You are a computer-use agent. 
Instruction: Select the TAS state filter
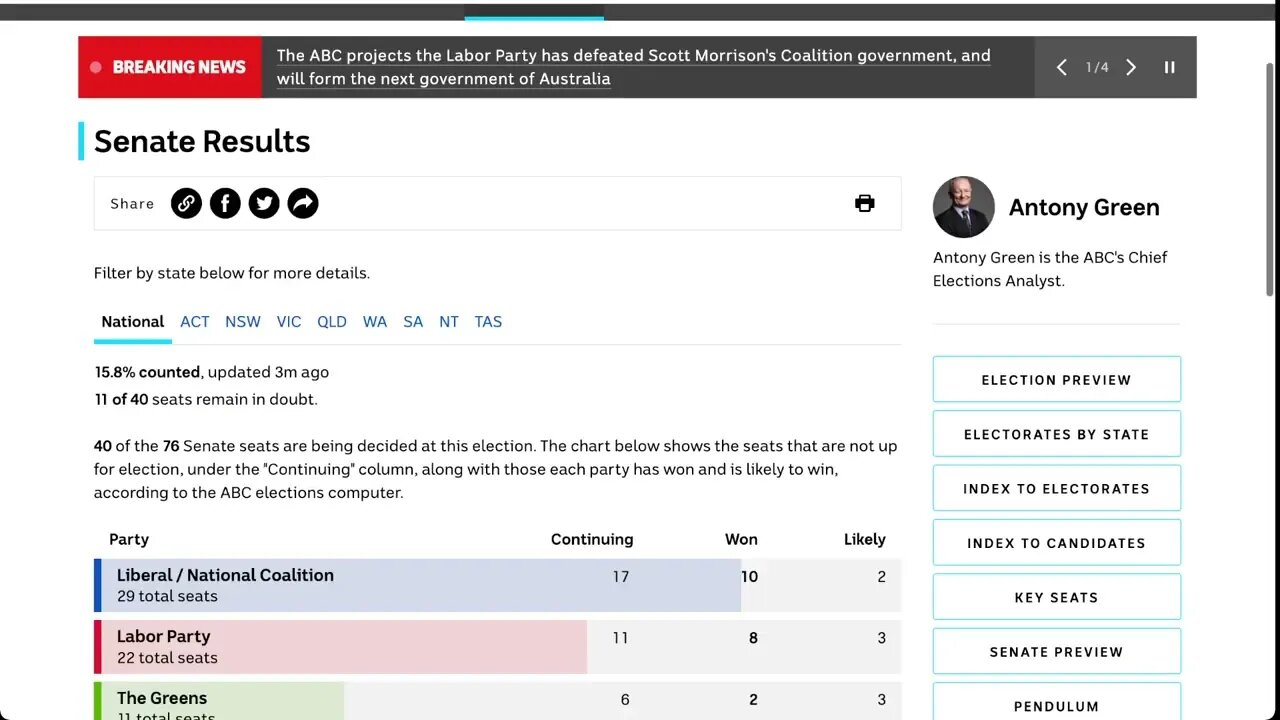(x=488, y=322)
